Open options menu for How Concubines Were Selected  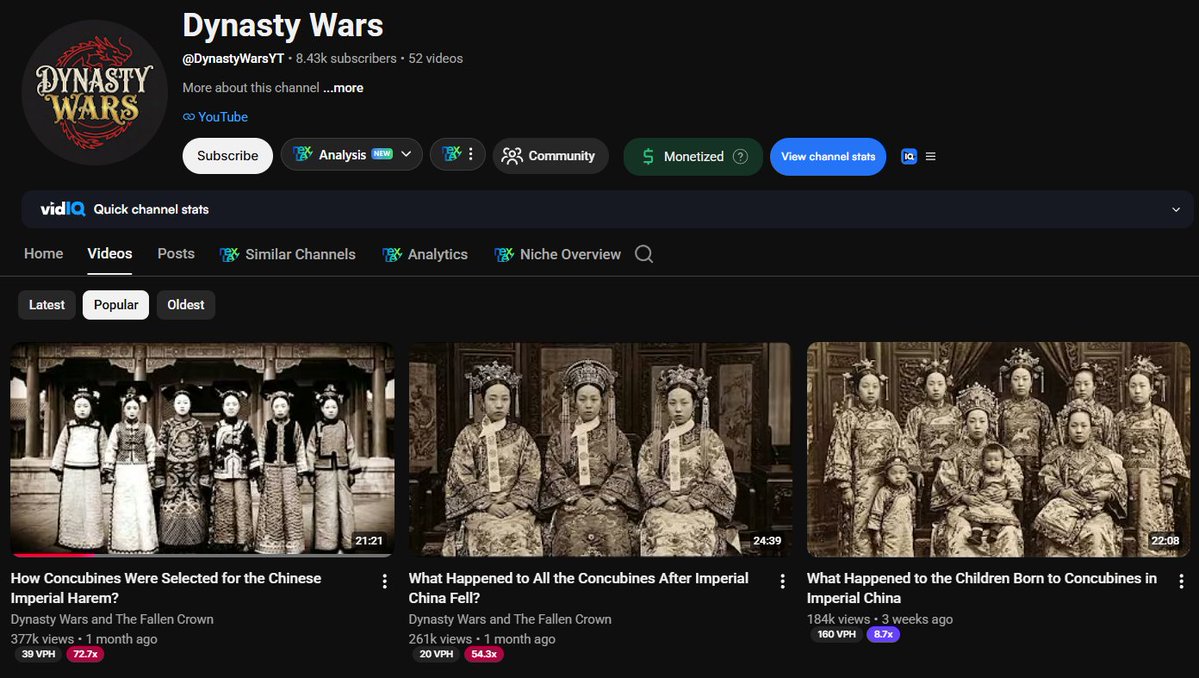[385, 582]
